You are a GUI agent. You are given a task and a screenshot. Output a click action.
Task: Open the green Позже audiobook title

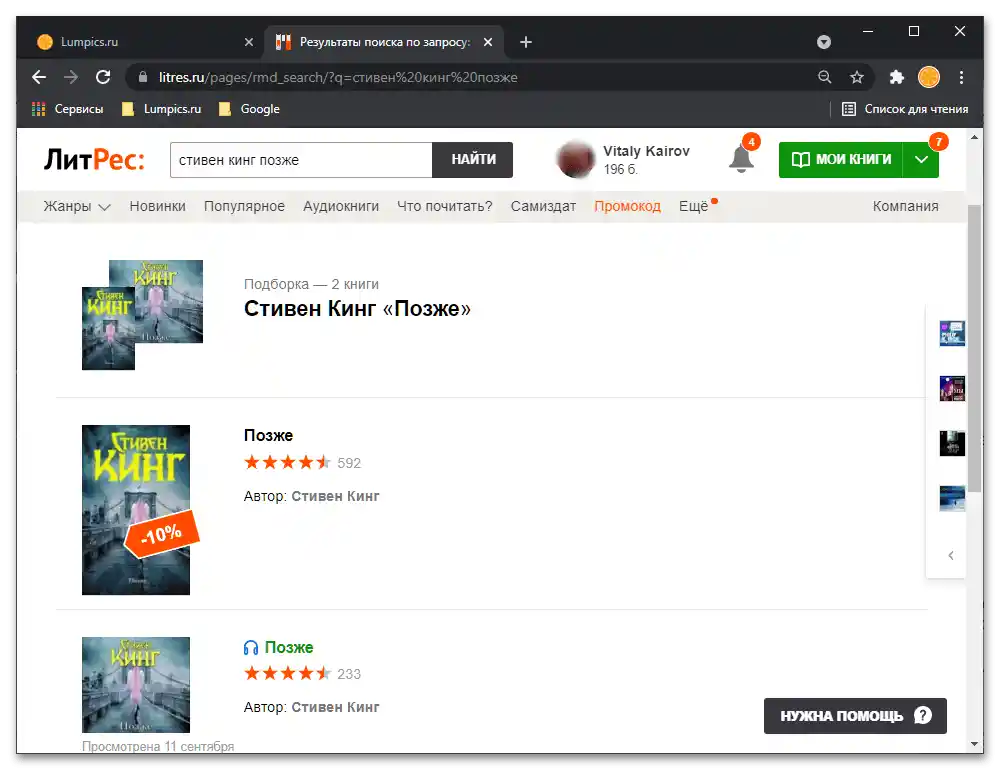[289, 648]
